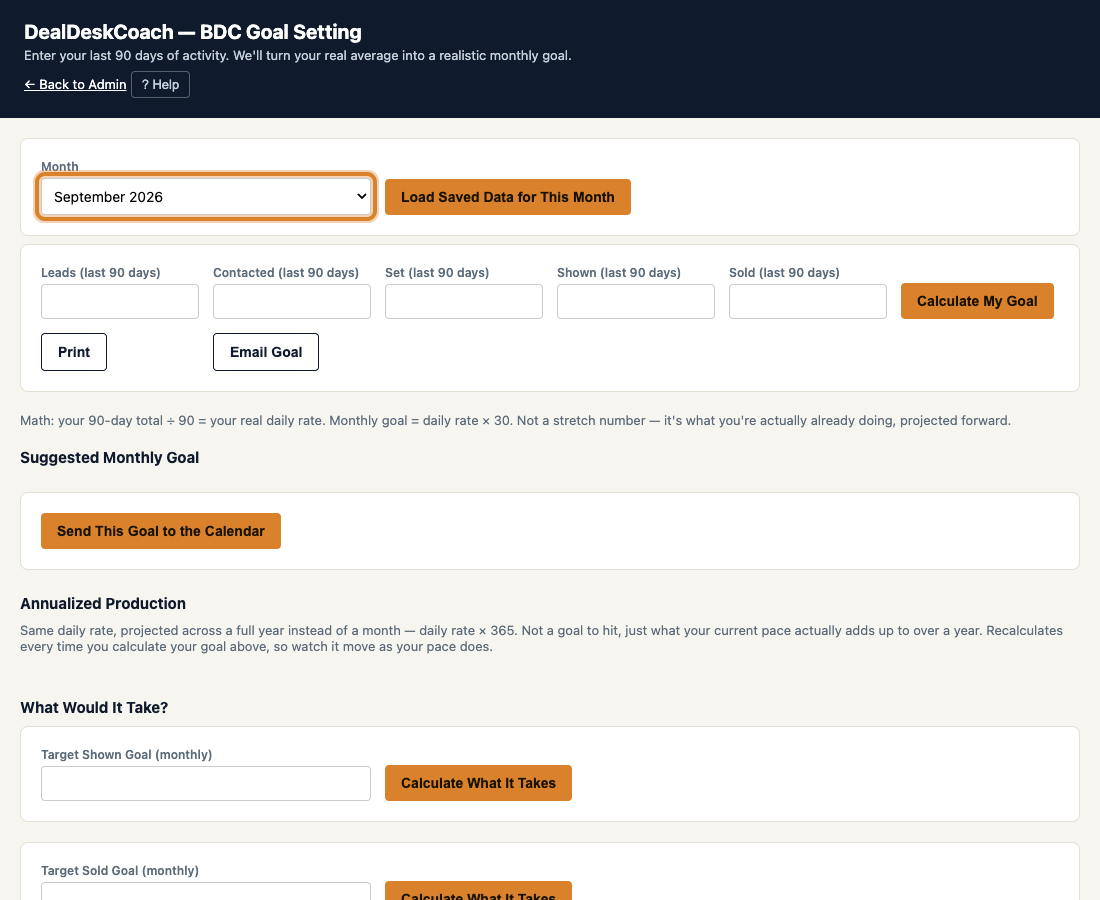Open the Month dropdown showing September 2026
This screenshot has width=1100, height=900.
pyautogui.click(x=206, y=197)
